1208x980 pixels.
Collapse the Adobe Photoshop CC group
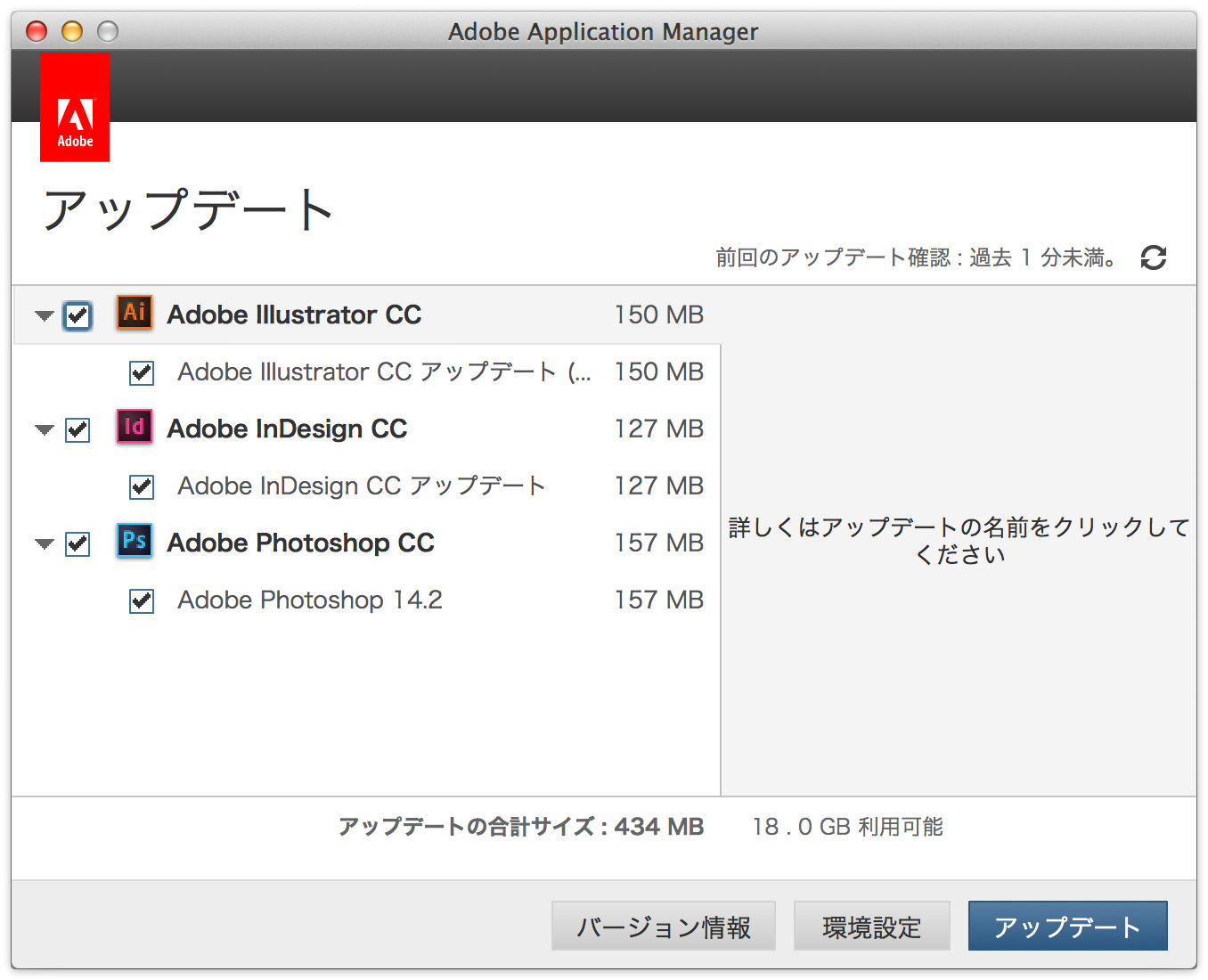(x=45, y=543)
